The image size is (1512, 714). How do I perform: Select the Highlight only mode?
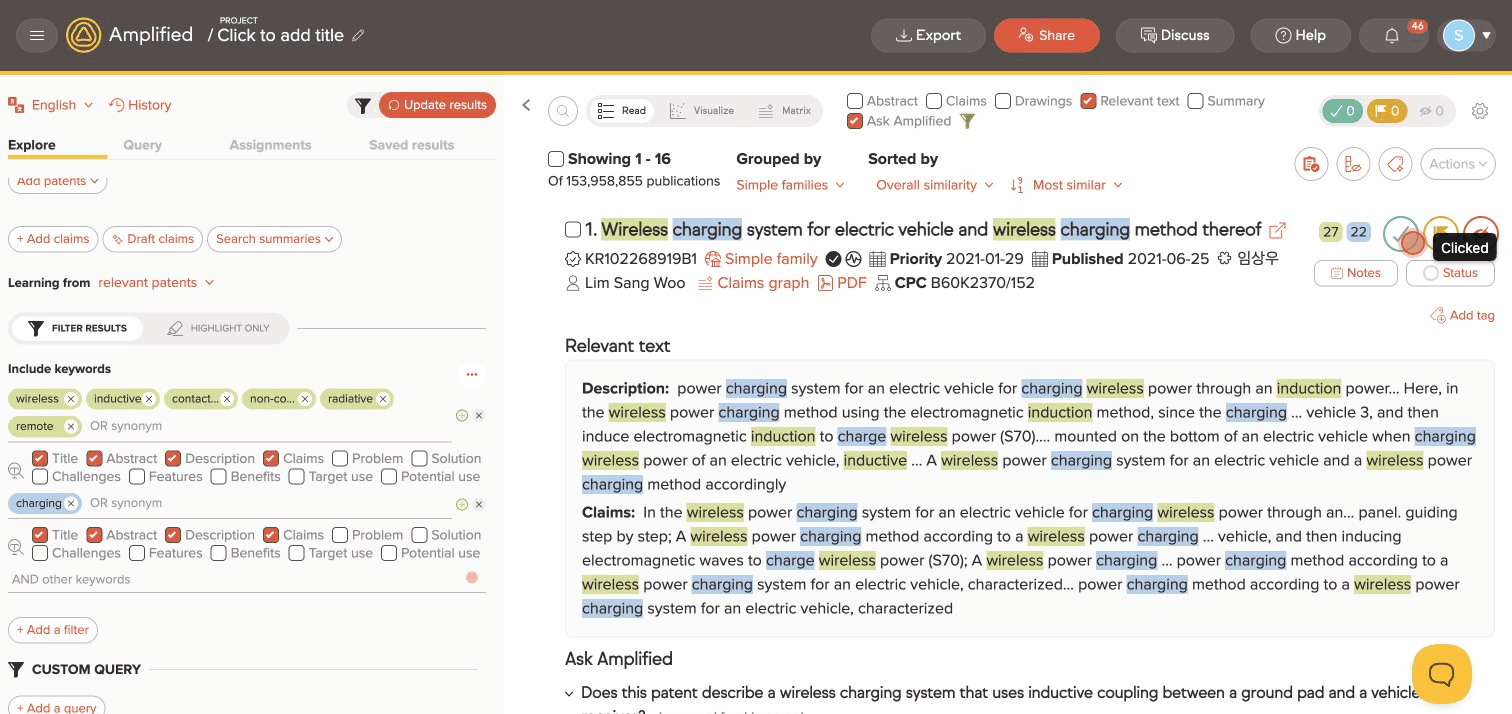click(x=218, y=328)
